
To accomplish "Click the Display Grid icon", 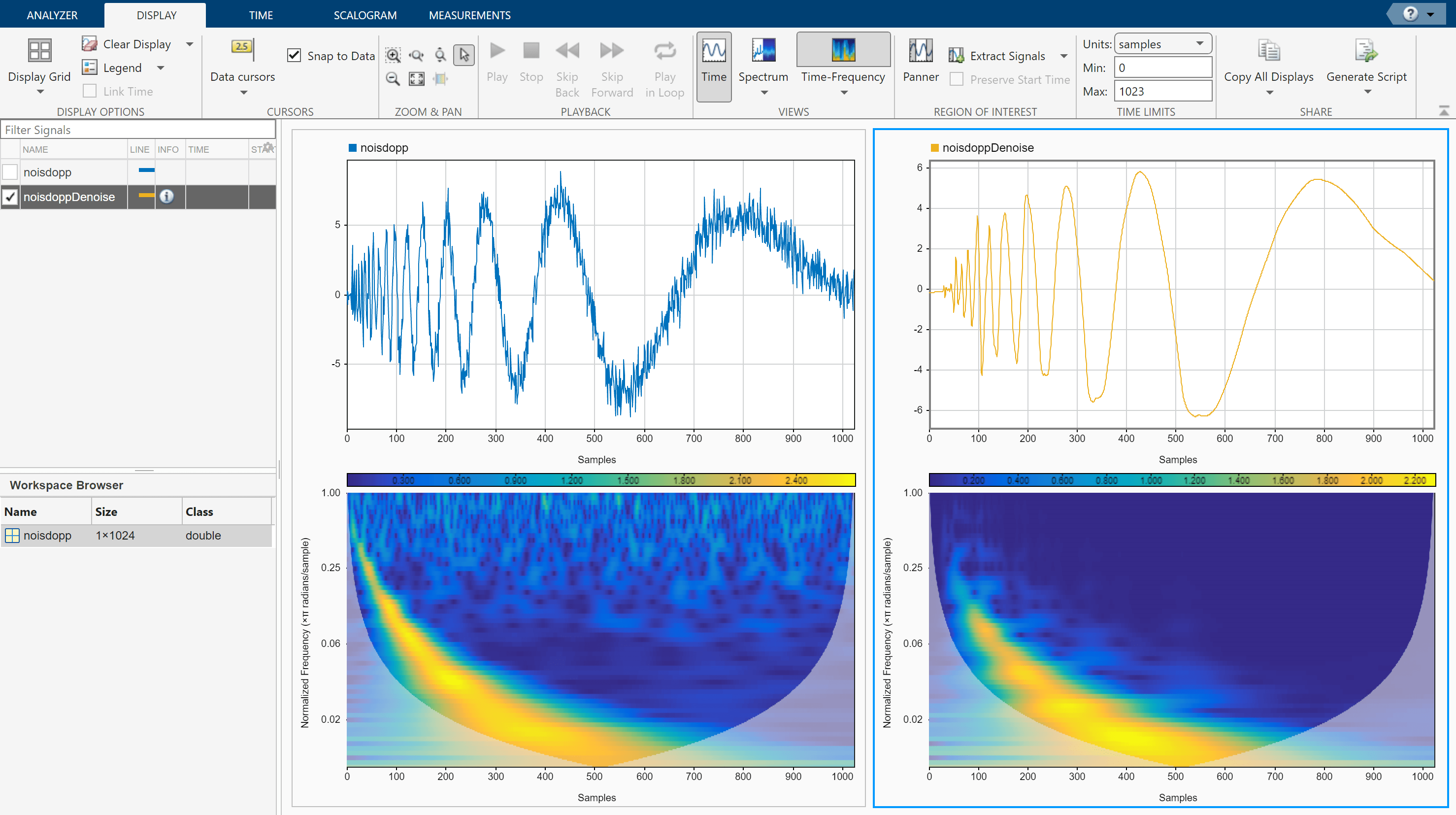I will (39, 51).
